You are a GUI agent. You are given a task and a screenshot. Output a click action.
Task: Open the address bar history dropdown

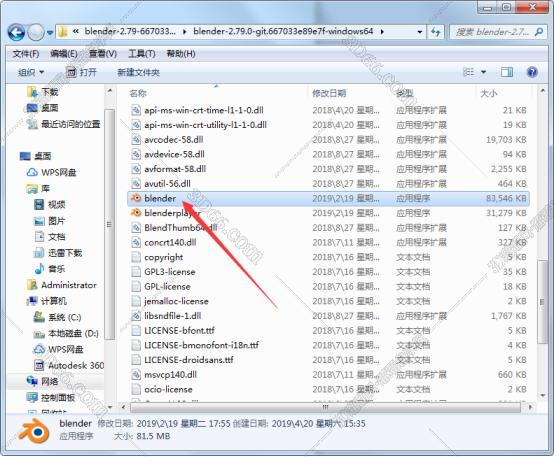[419, 32]
